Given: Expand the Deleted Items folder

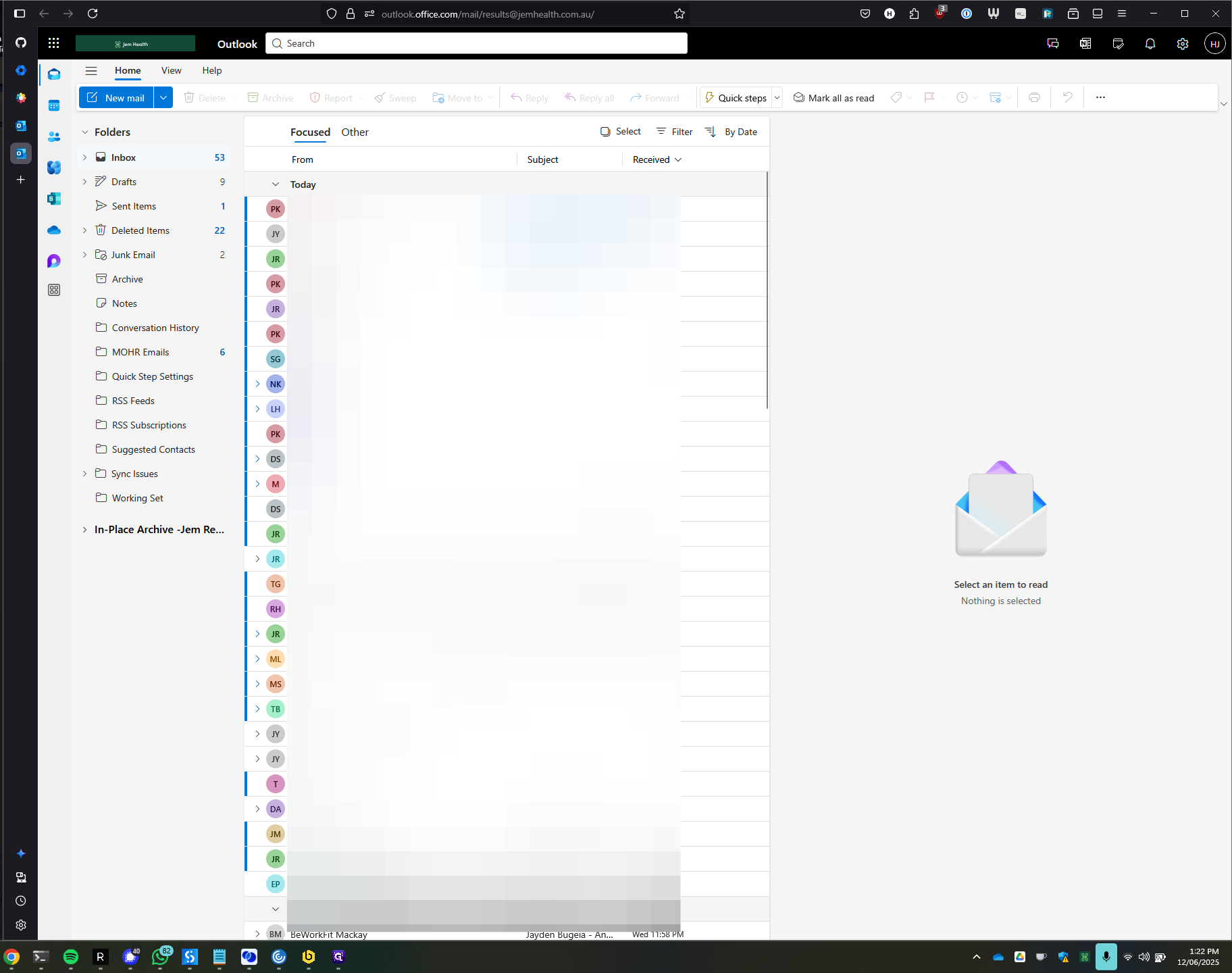Looking at the screenshot, I should click(x=84, y=230).
